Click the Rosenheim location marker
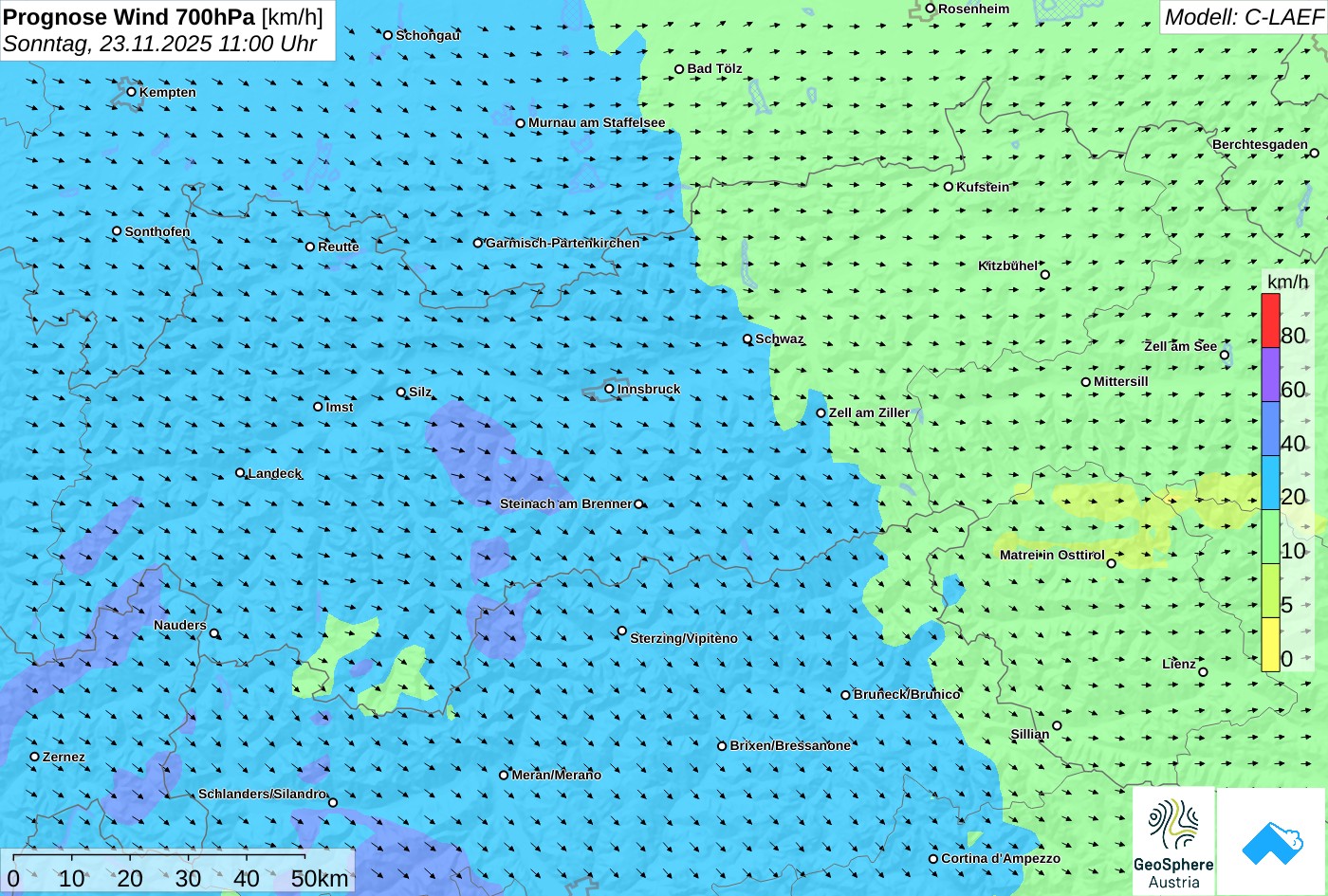 click(x=931, y=9)
